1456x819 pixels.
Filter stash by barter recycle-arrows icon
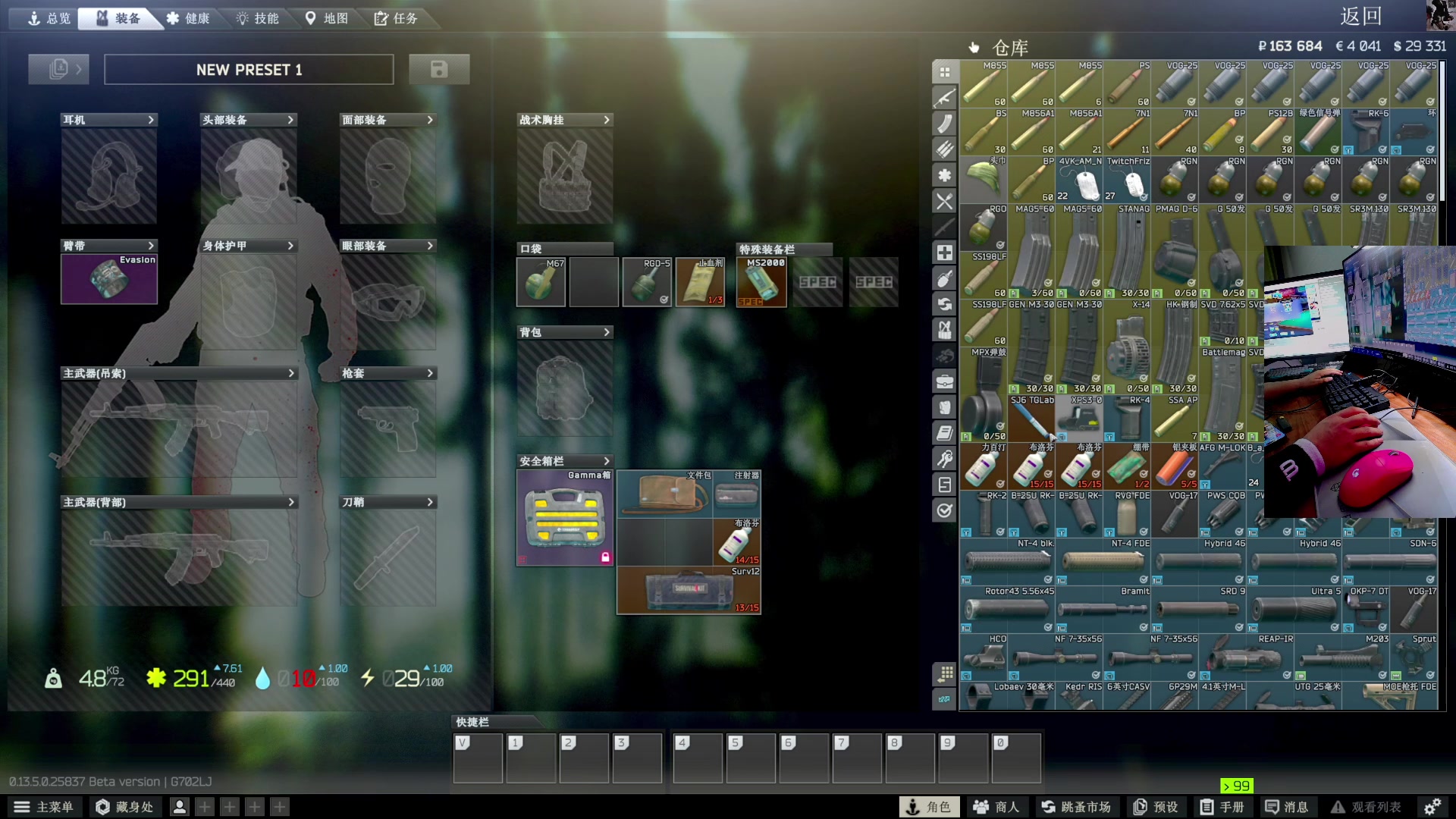944,304
